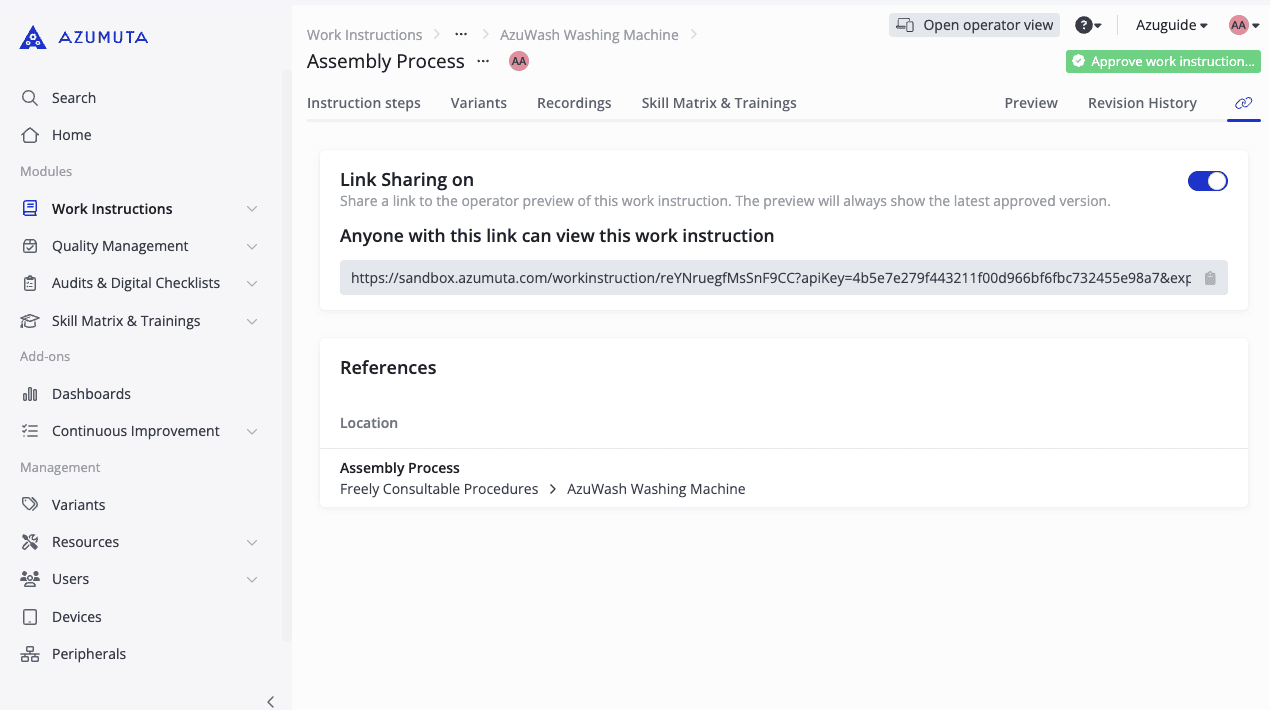Turn off the Link Sharing toggle
1270x710 pixels.
click(1207, 181)
